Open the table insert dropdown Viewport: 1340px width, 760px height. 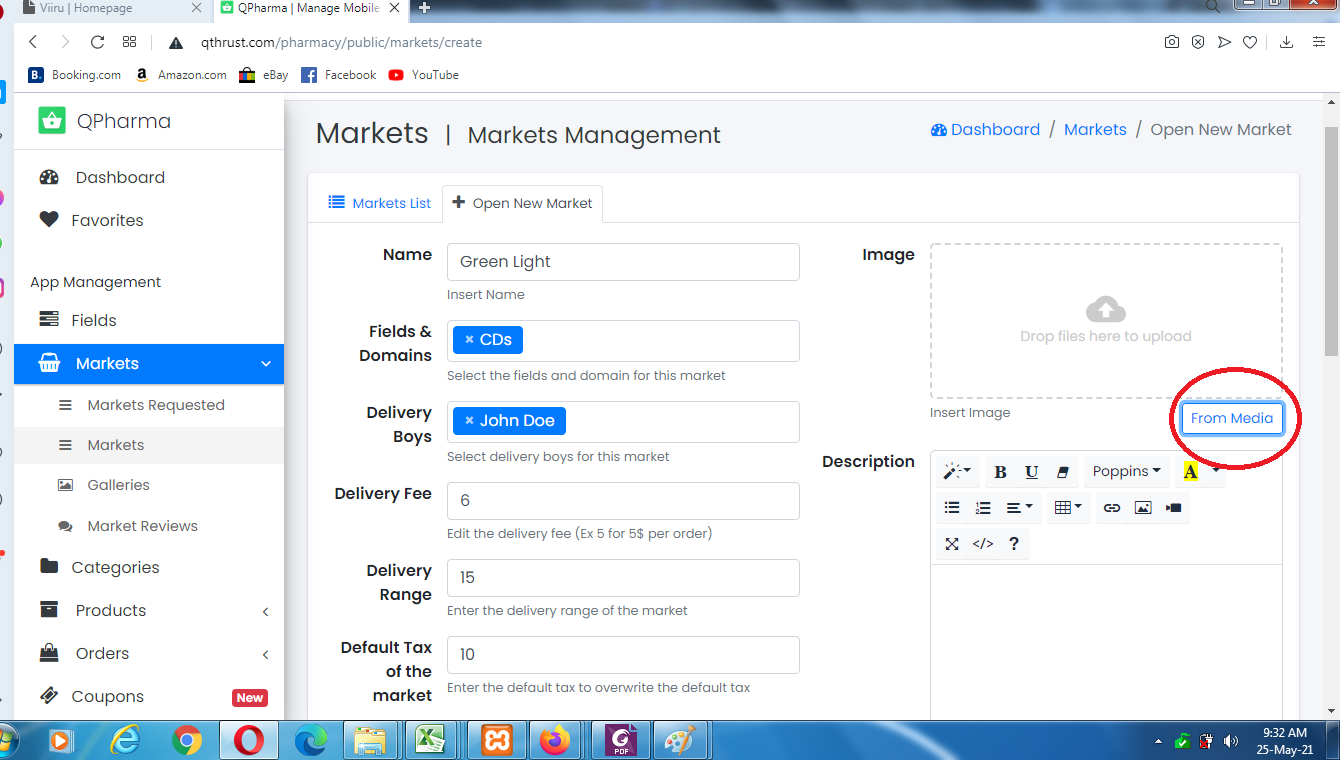(x=1068, y=508)
